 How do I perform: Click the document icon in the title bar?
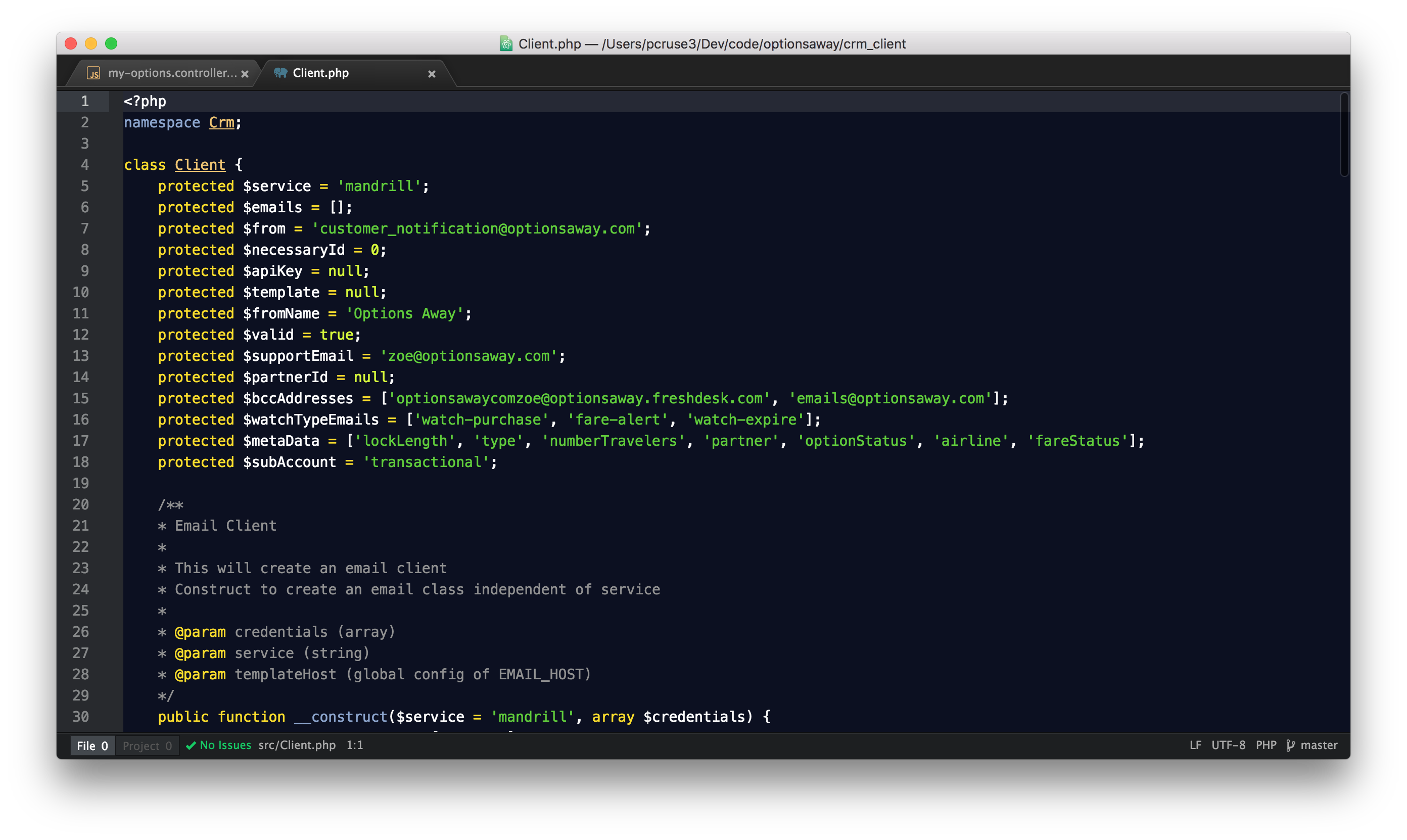(506, 43)
